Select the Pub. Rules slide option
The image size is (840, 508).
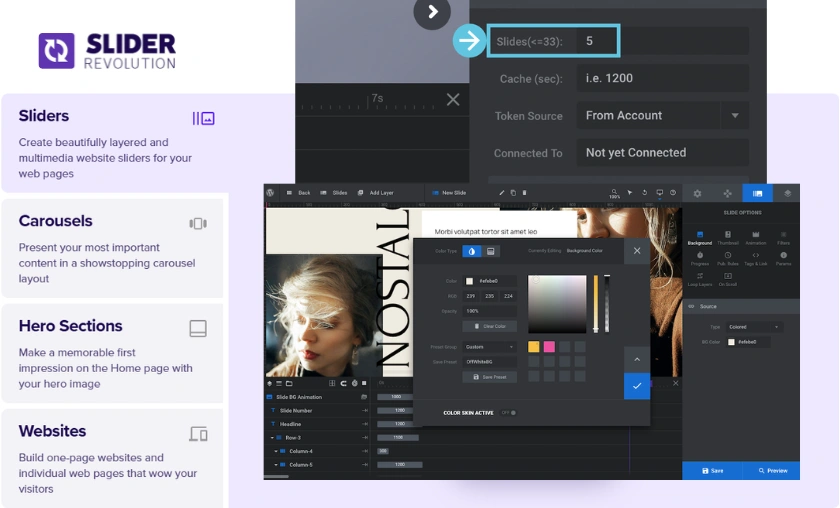[x=728, y=259]
